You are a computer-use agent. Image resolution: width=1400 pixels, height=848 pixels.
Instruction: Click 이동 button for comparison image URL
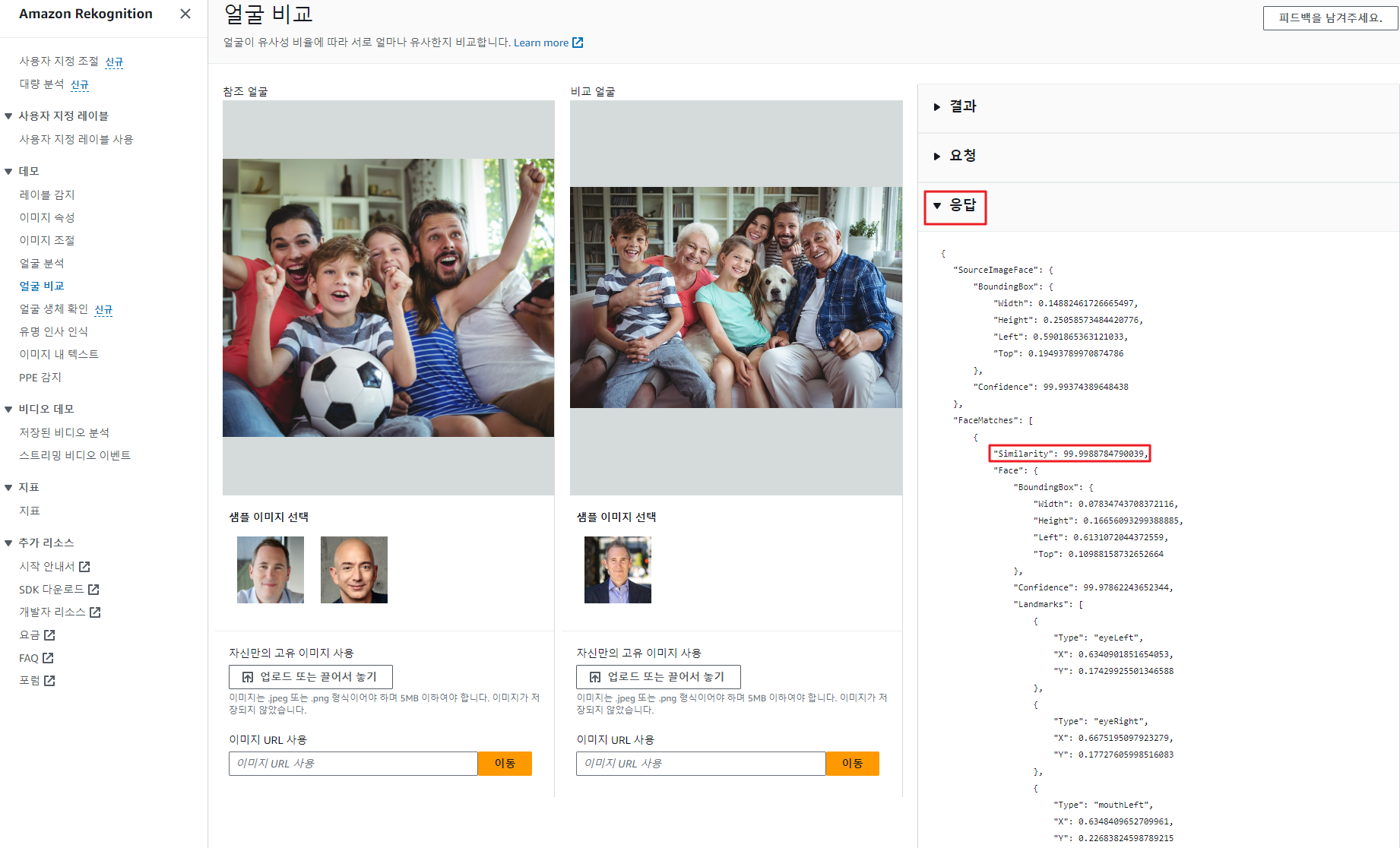(x=853, y=764)
